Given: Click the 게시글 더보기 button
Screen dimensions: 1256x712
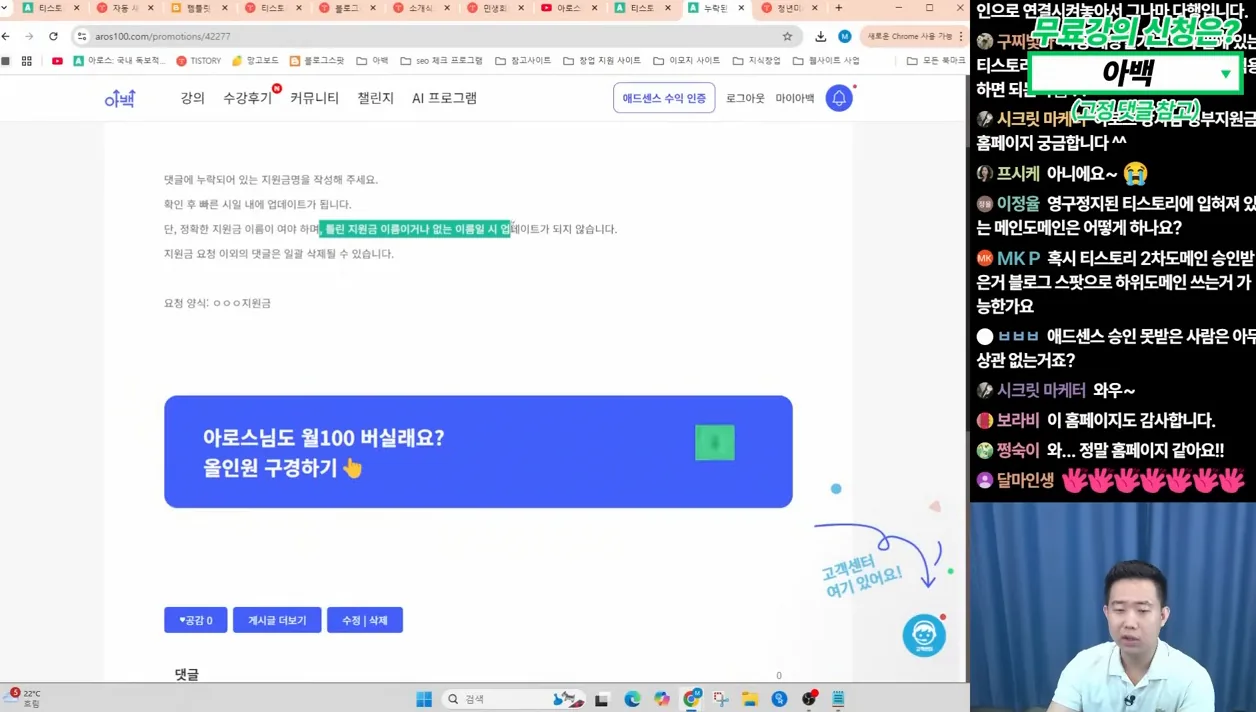Looking at the screenshot, I should 277,620.
